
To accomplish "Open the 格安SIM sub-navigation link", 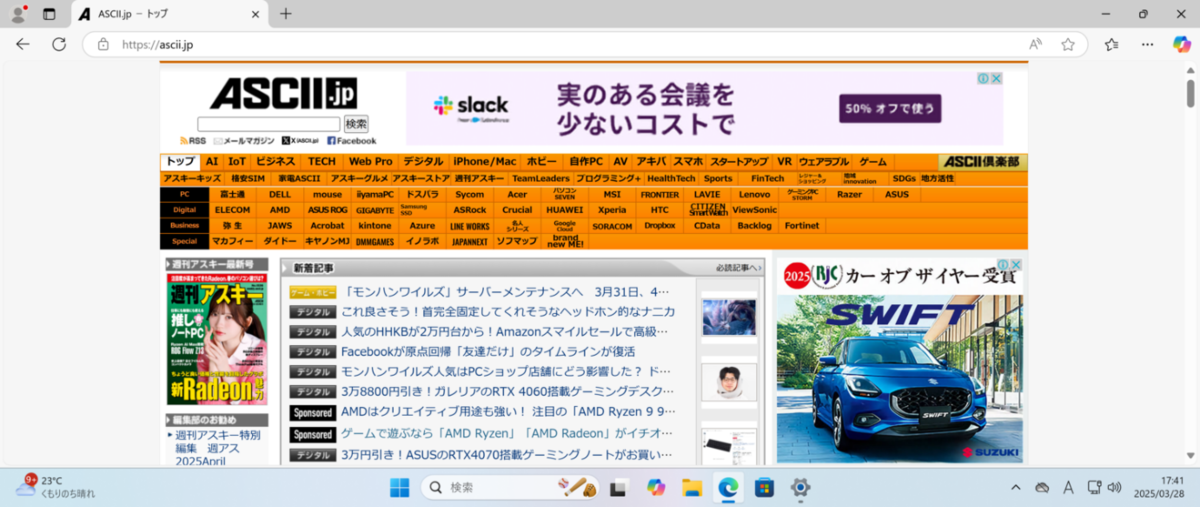I will pos(248,178).
